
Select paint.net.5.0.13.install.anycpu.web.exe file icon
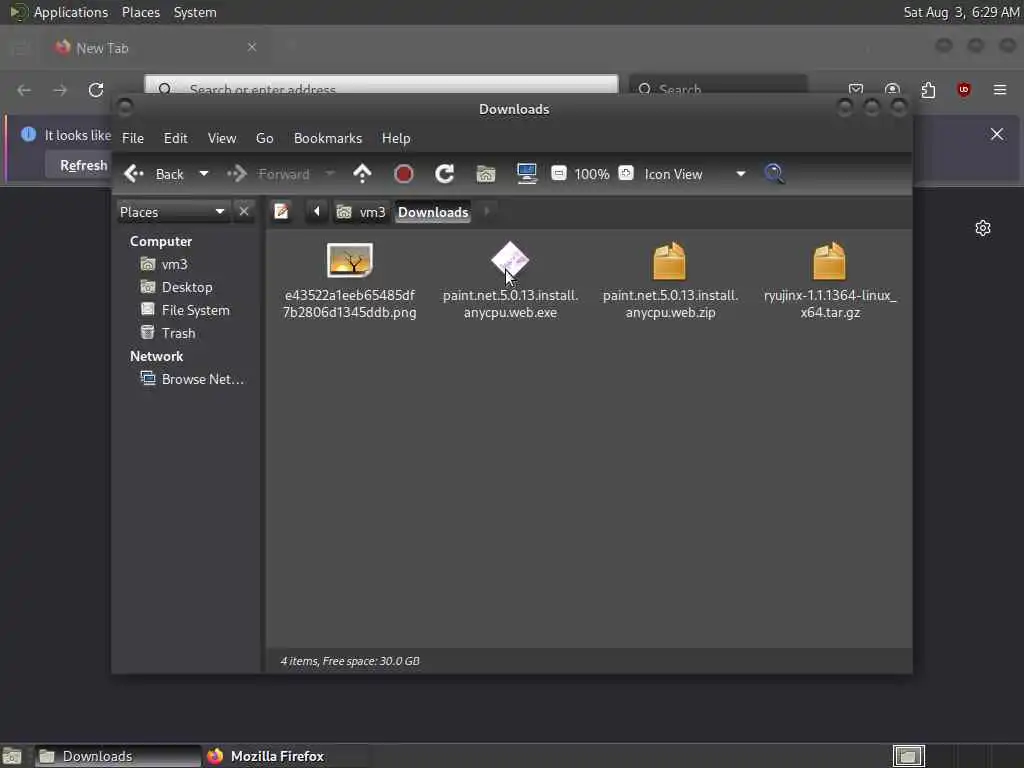pyautogui.click(x=510, y=261)
